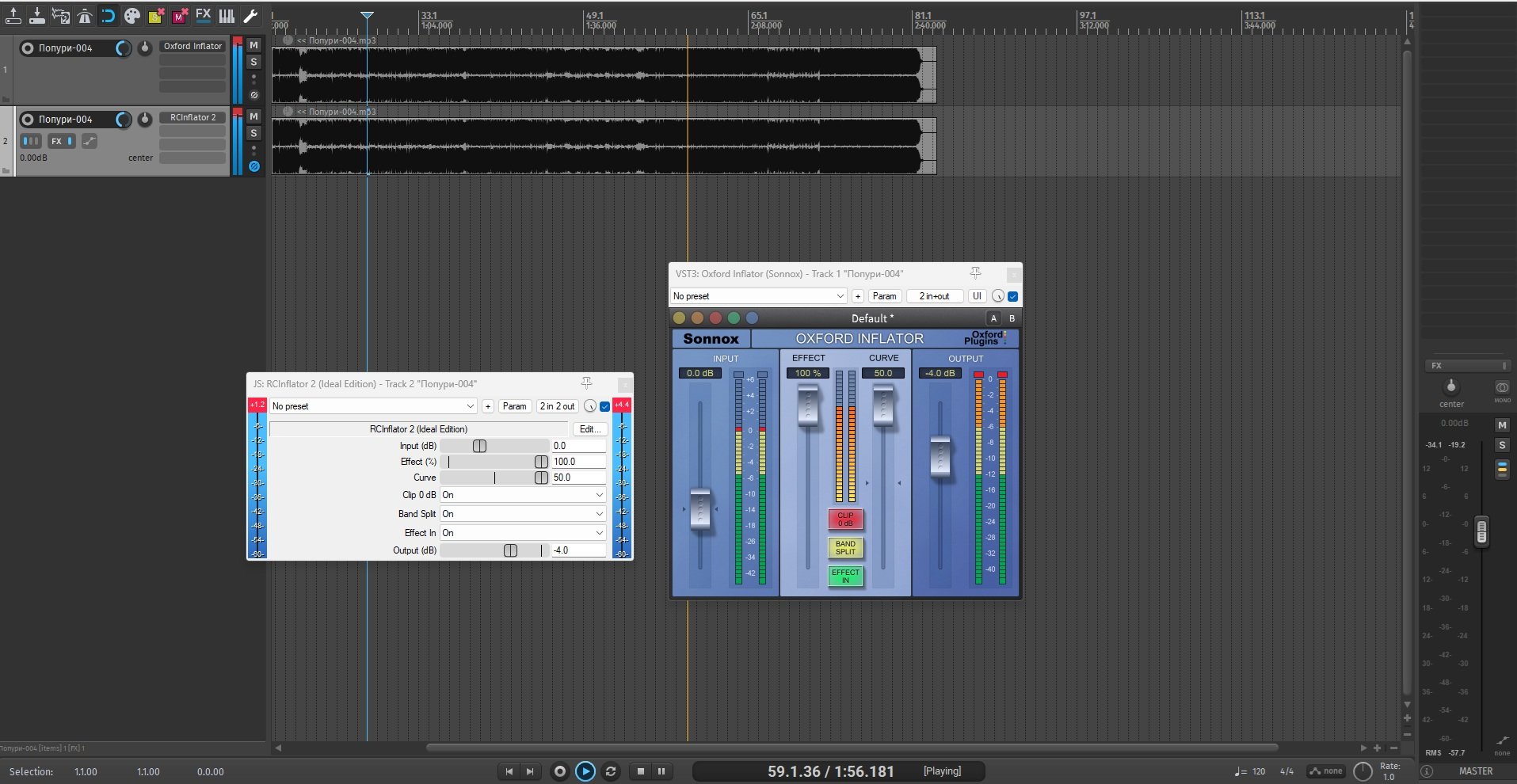This screenshot has height=784, width=1517.
Task: Toggle the repeat loop transport button
Action: coord(611,771)
